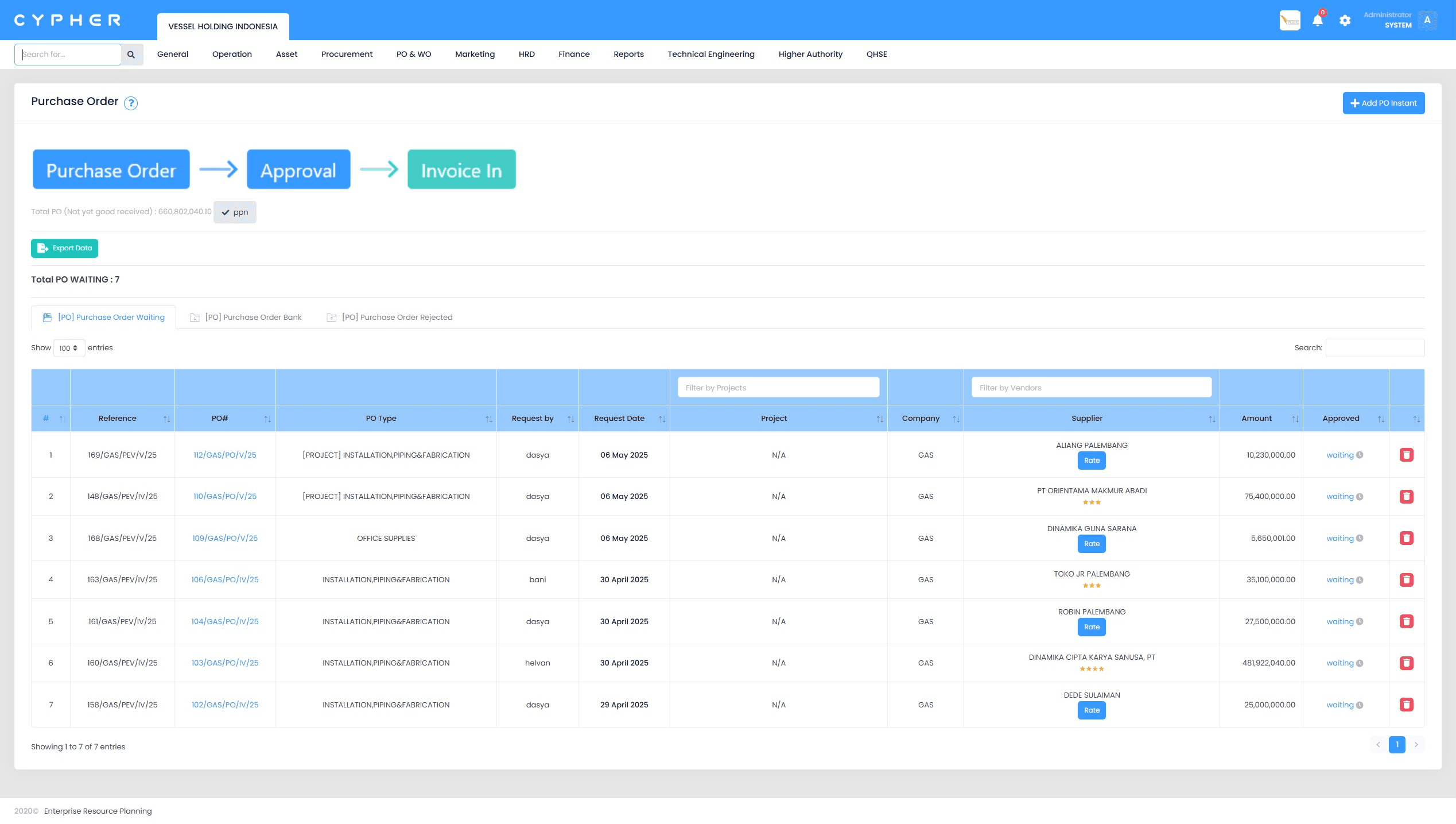Delete PO 103/GAS/PO/IV/25 with trash icon
The width and height of the screenshot is (1456, 824).
(1407, 663)
